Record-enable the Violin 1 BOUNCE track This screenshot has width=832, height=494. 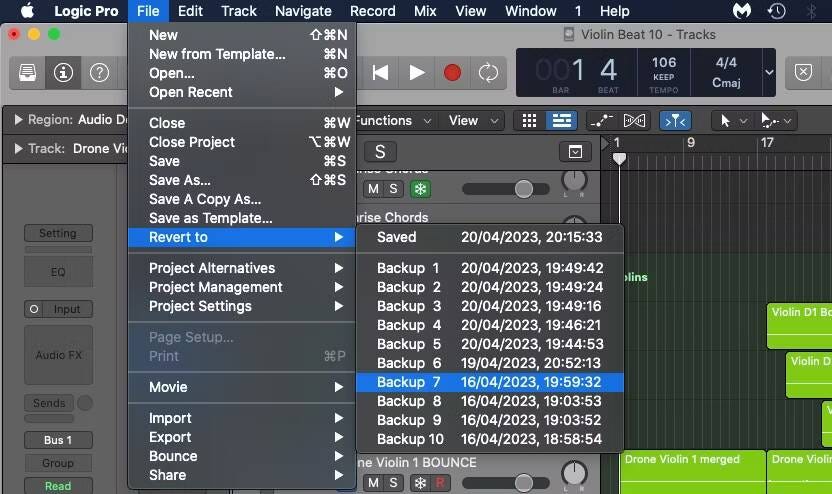[x=440, y=483]
